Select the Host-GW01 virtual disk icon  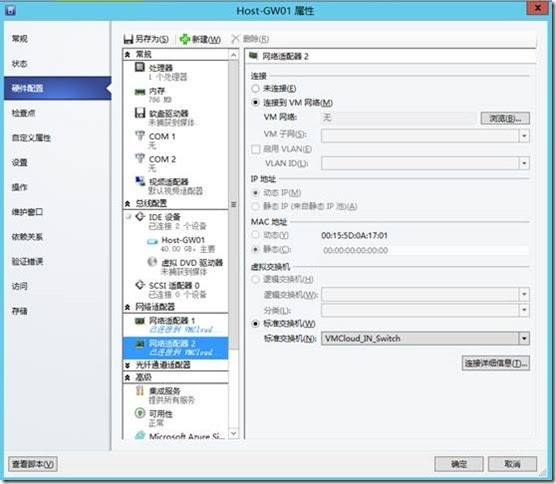point(152,241)
